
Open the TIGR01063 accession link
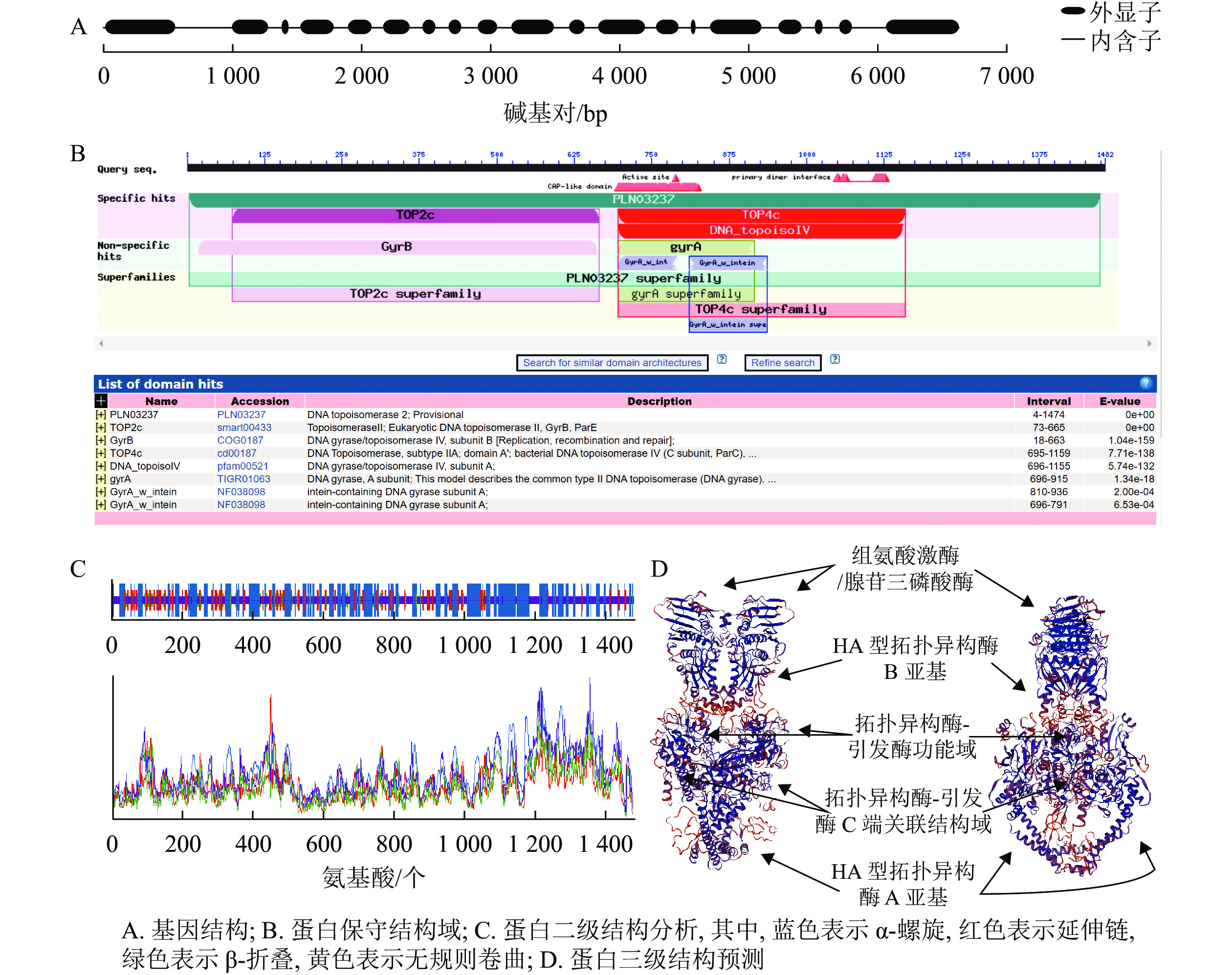243,479
